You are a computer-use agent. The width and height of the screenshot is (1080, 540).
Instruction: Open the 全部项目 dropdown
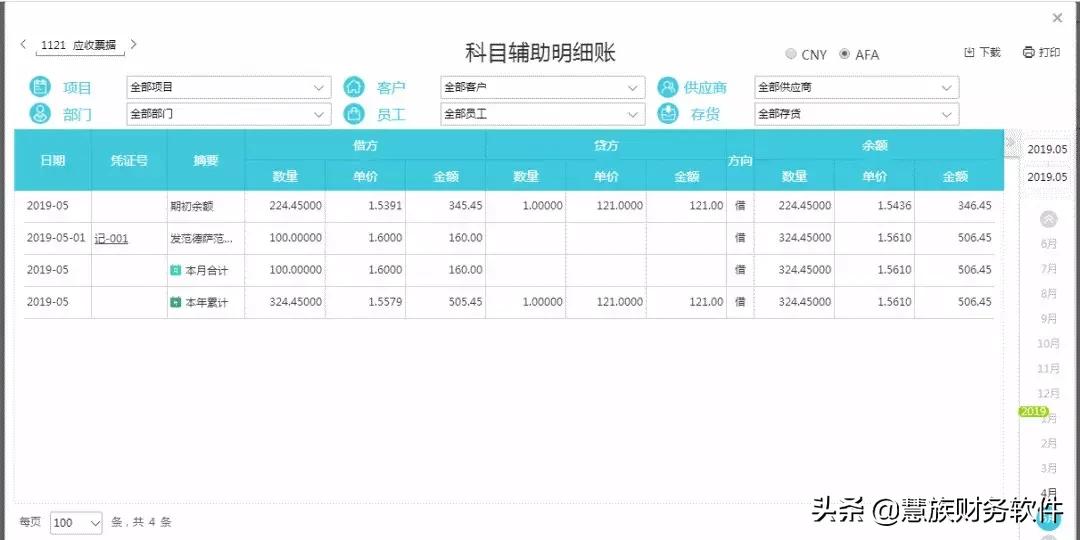click(229, 87)
